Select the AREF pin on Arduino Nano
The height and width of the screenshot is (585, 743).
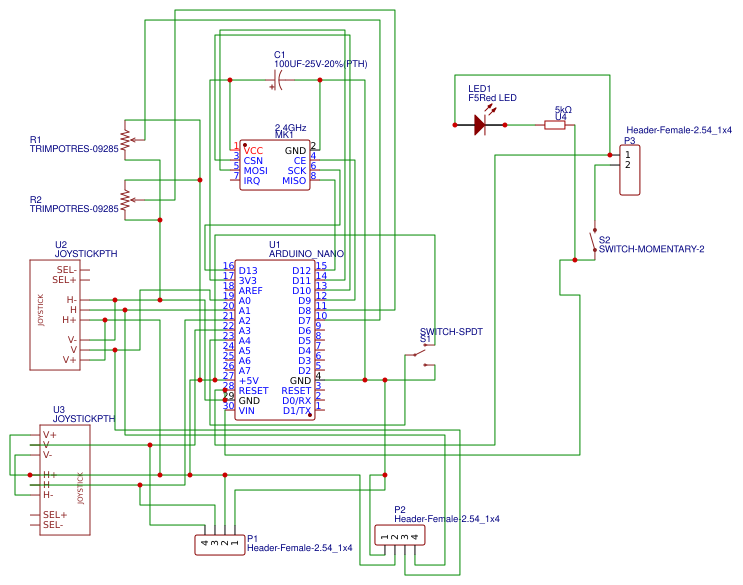click(250, 290)
